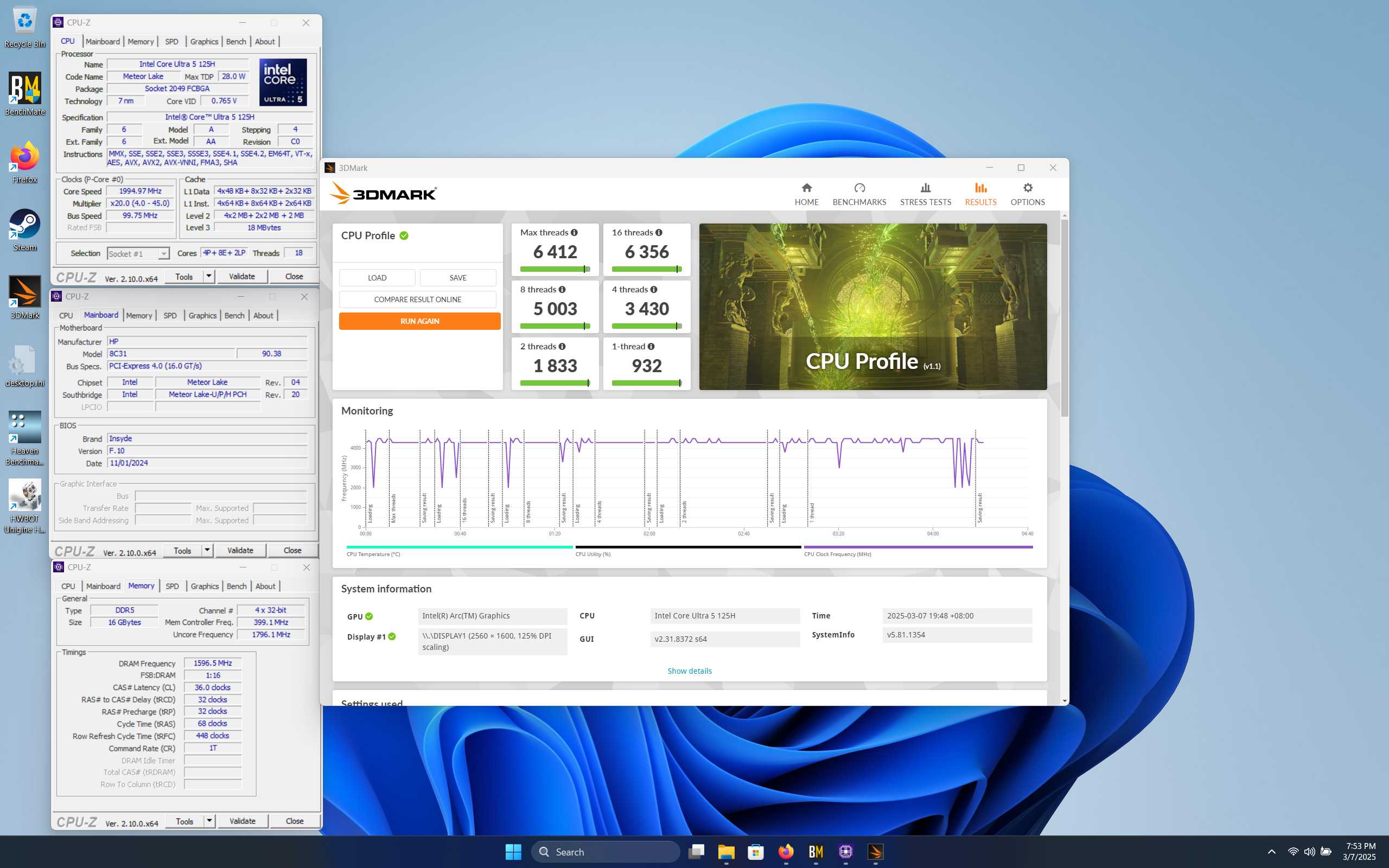Open 3DMark STRESS TESTS section

click(925, 194)
